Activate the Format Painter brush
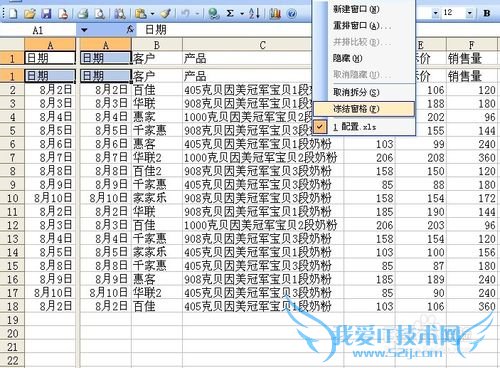The height and width of the screenshot is (368, 500). tap(166, 14)
